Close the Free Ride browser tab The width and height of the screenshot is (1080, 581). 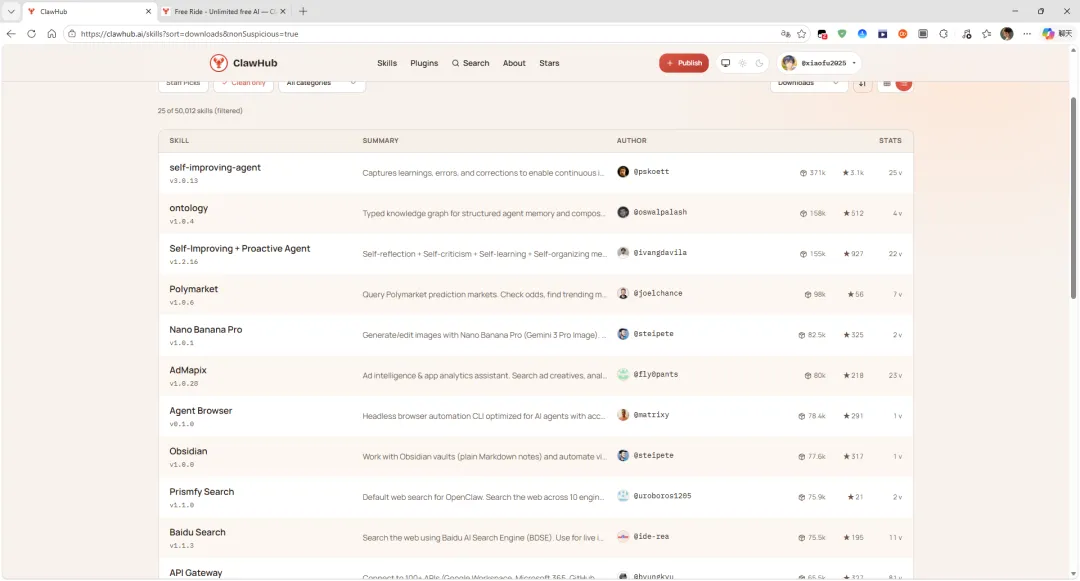283,12
